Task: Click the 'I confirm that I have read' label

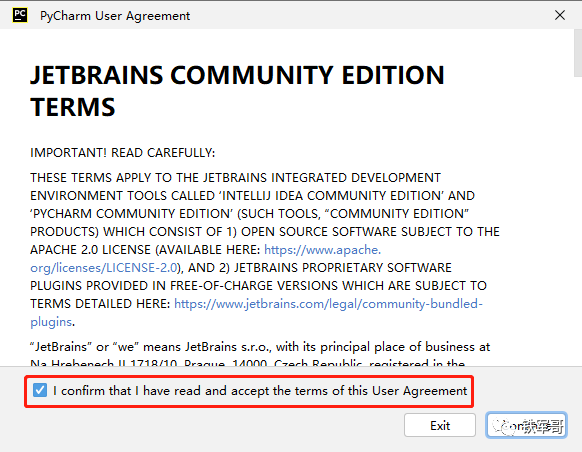Action: pyautogui.click(x=260, y=391)
